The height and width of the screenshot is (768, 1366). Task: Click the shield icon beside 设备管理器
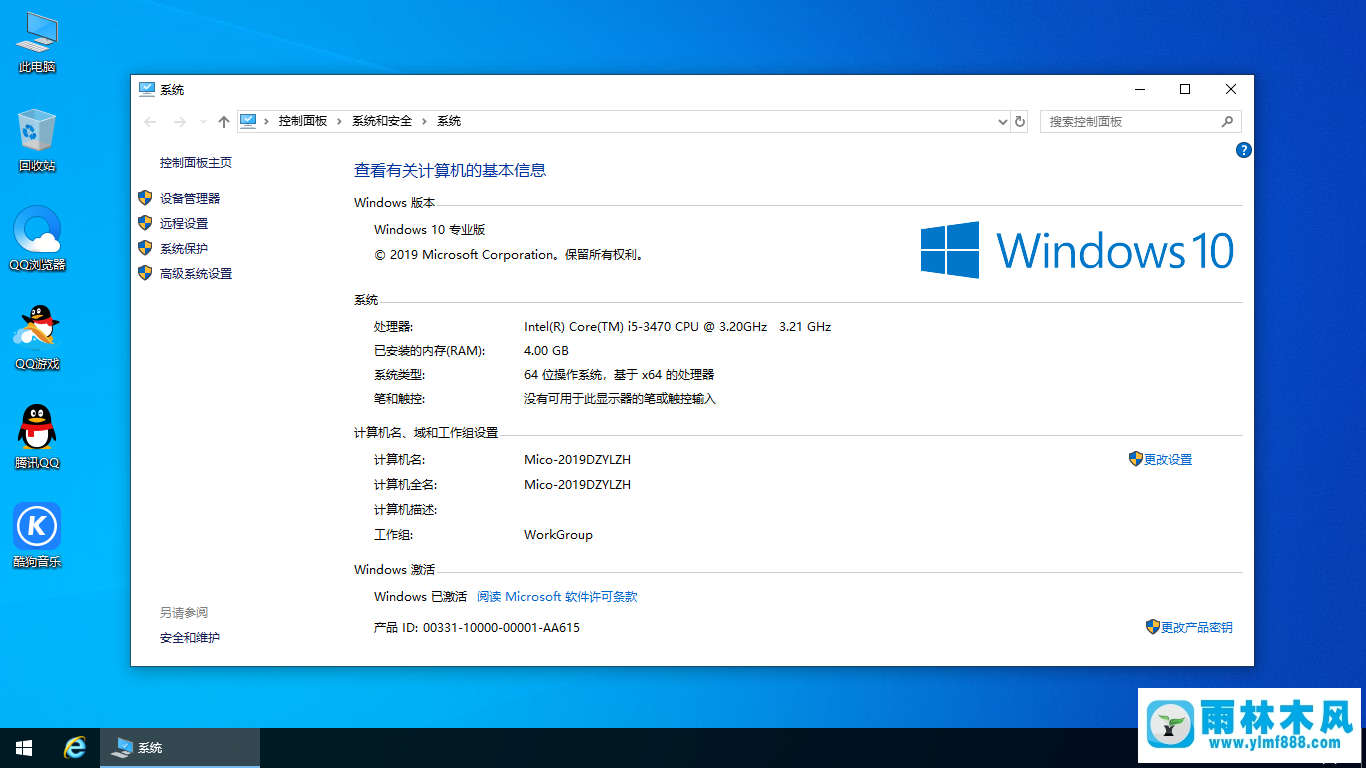point(145,198)
